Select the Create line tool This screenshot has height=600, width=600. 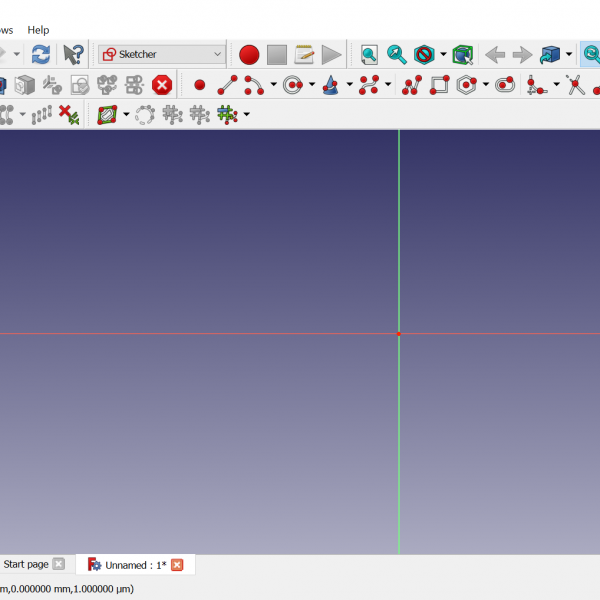(227, 85)
